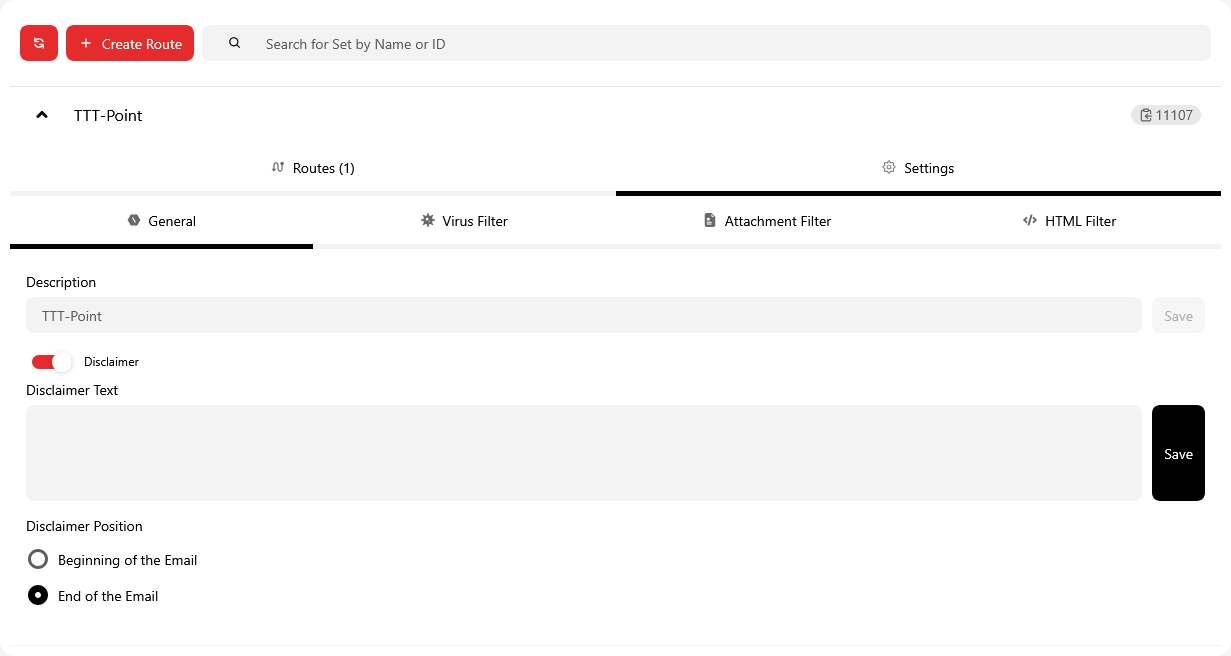Click the search magnifier icon
This screenshot has width=1231, height=656.
point(235,43)
